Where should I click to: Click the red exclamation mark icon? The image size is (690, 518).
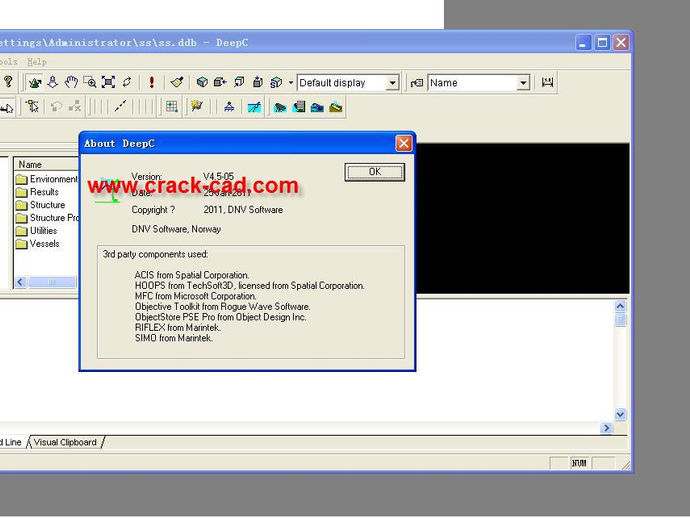(152, 82)
